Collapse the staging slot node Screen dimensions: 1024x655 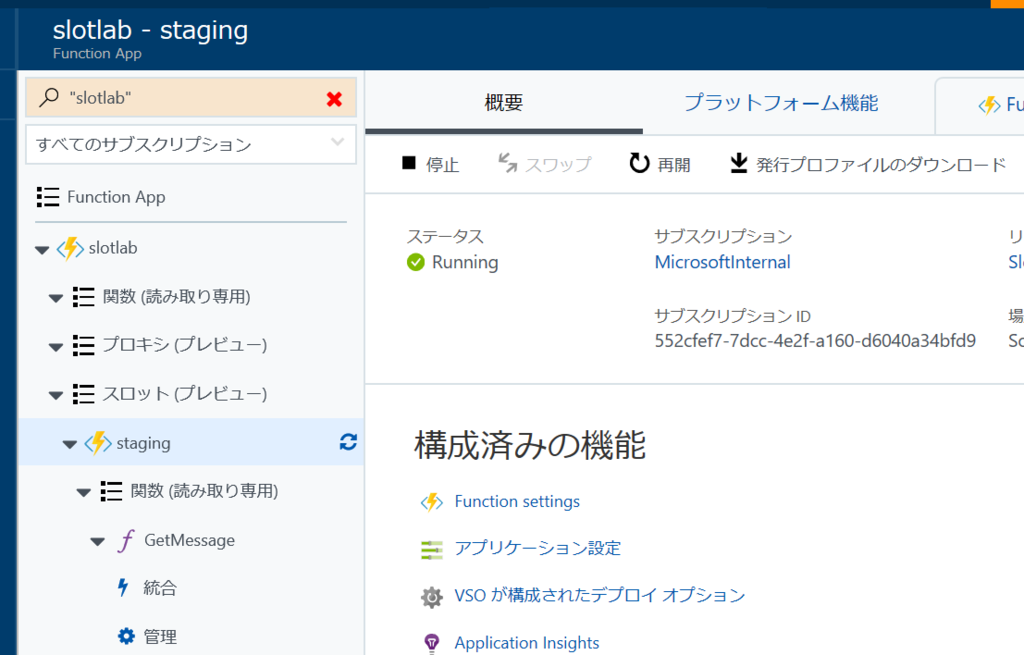(x=70, y=445)
